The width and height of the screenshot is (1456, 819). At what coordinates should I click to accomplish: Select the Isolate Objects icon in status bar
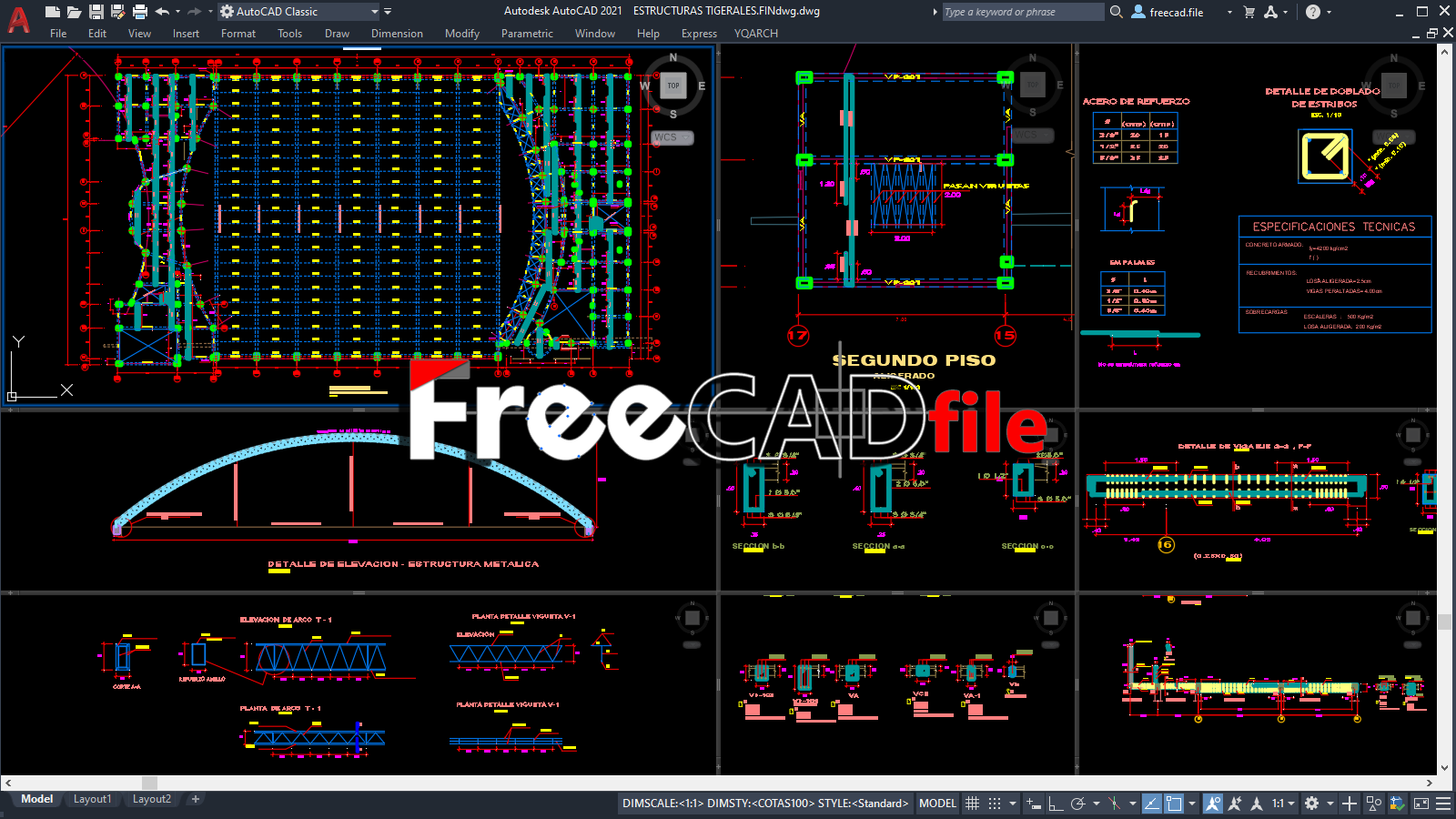pos(1371,804)
